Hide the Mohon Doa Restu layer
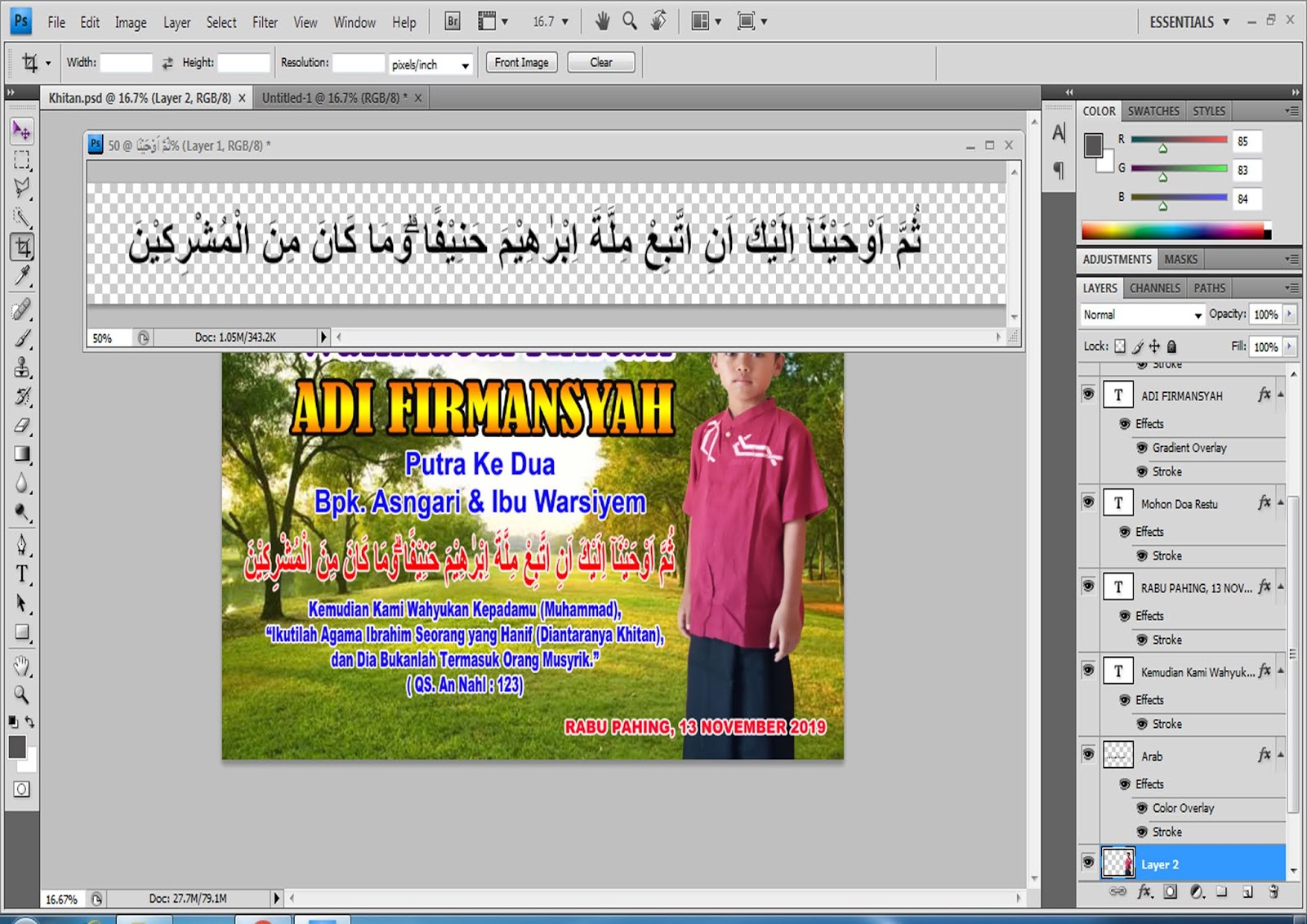The image size is (1307, 924). 1089,503
